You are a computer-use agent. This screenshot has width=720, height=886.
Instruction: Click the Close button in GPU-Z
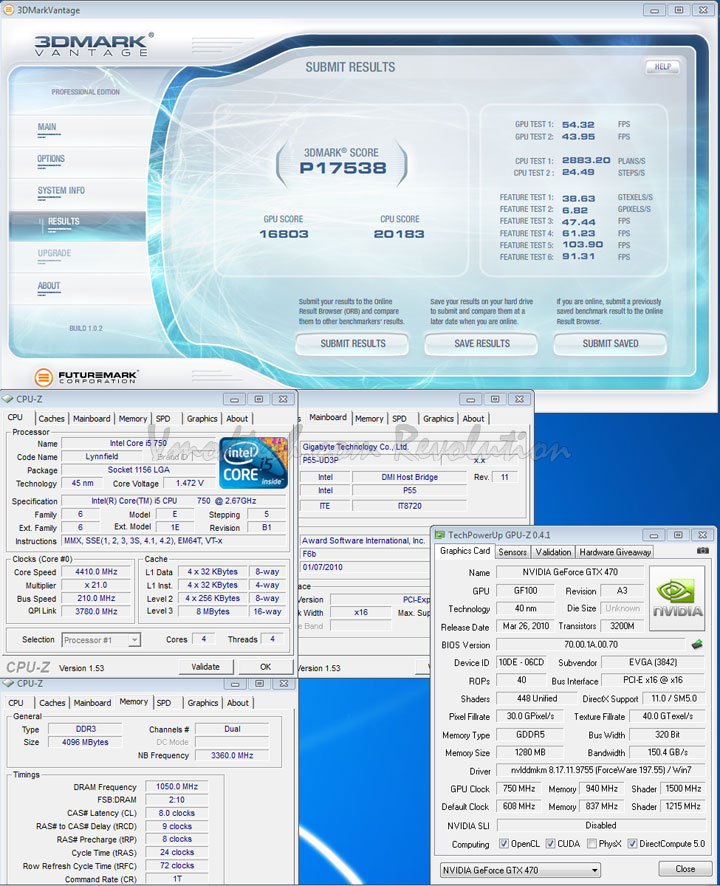[x=685, y=869]
